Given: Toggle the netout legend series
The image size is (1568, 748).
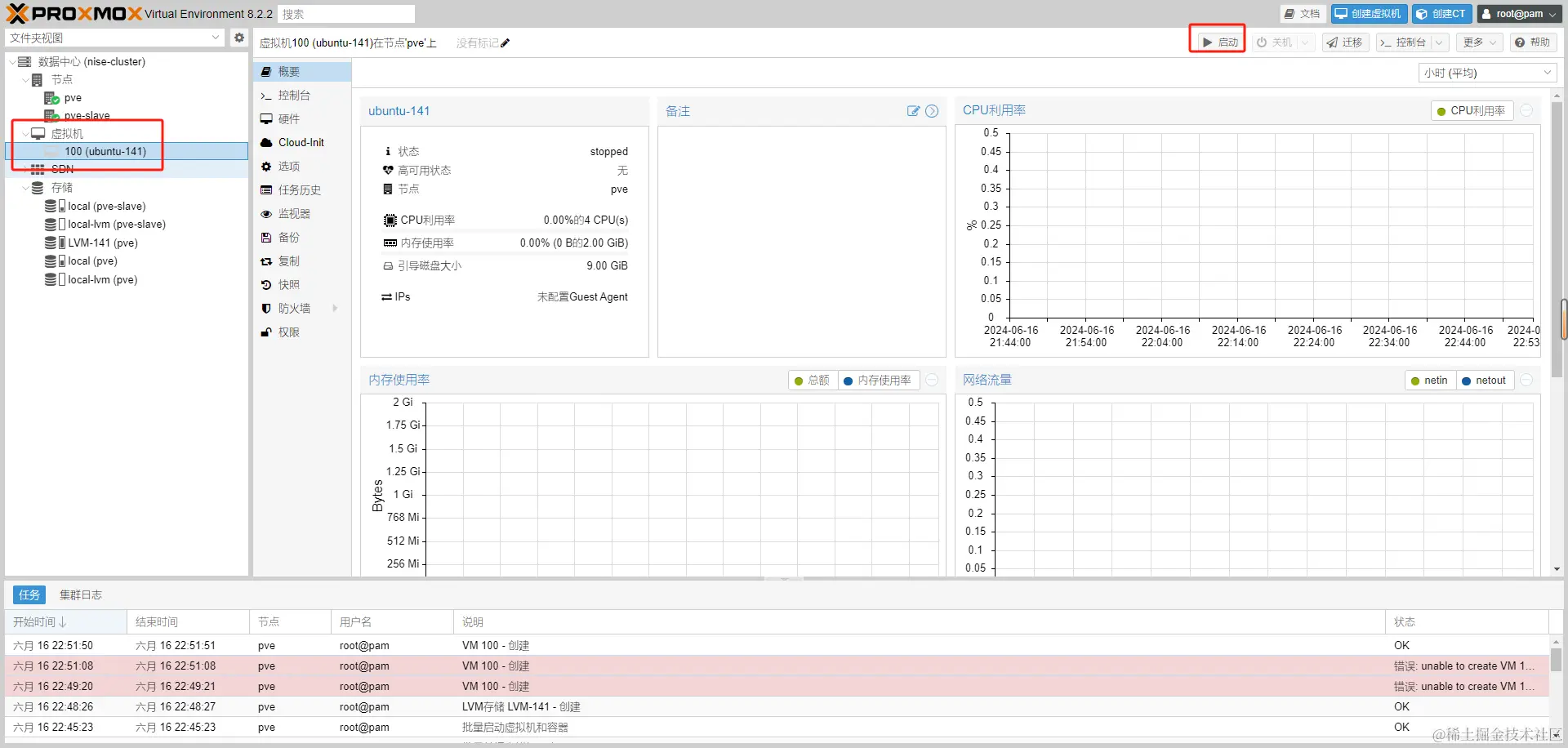Looking at the screenshot, I should (1484, 380).
